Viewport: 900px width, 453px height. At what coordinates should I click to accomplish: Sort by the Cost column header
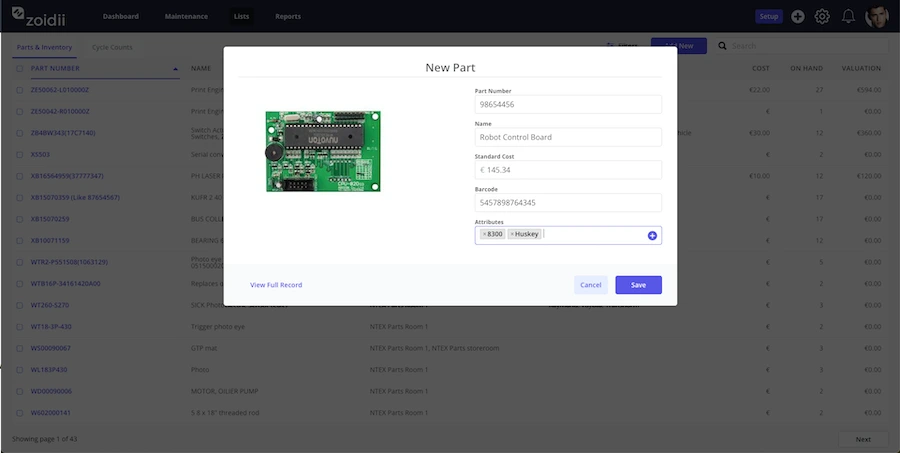tap(761, 68)
